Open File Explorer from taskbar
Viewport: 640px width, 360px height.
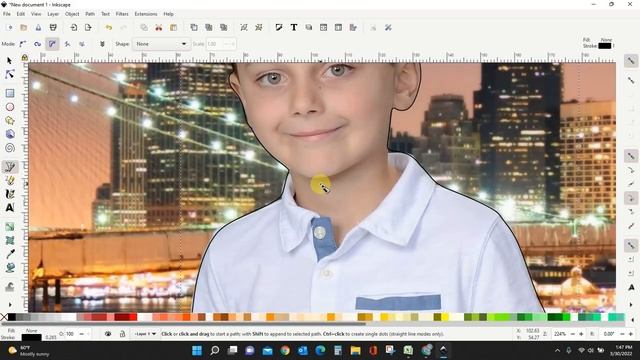point(356,351)
